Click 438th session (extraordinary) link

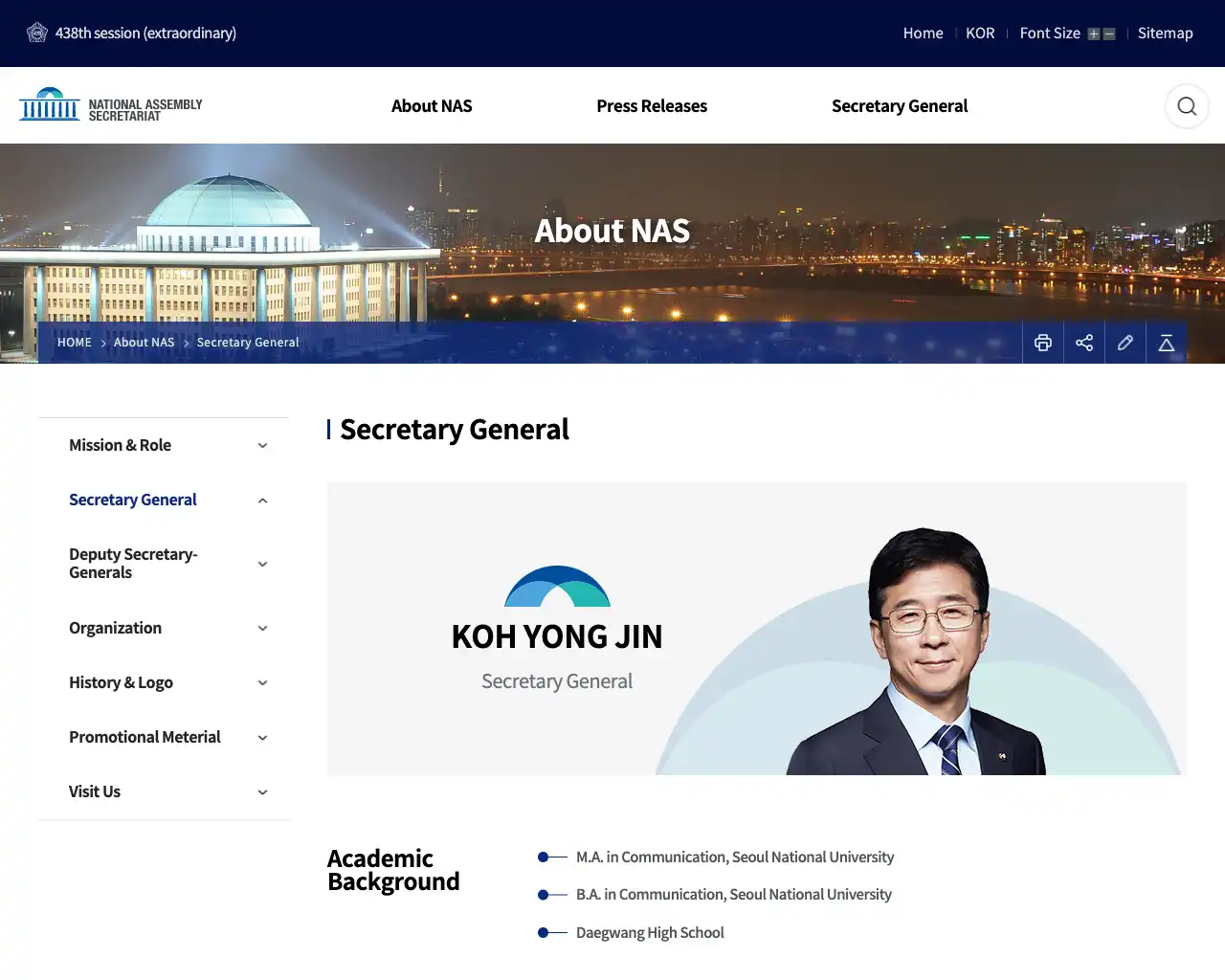[145, 33]
